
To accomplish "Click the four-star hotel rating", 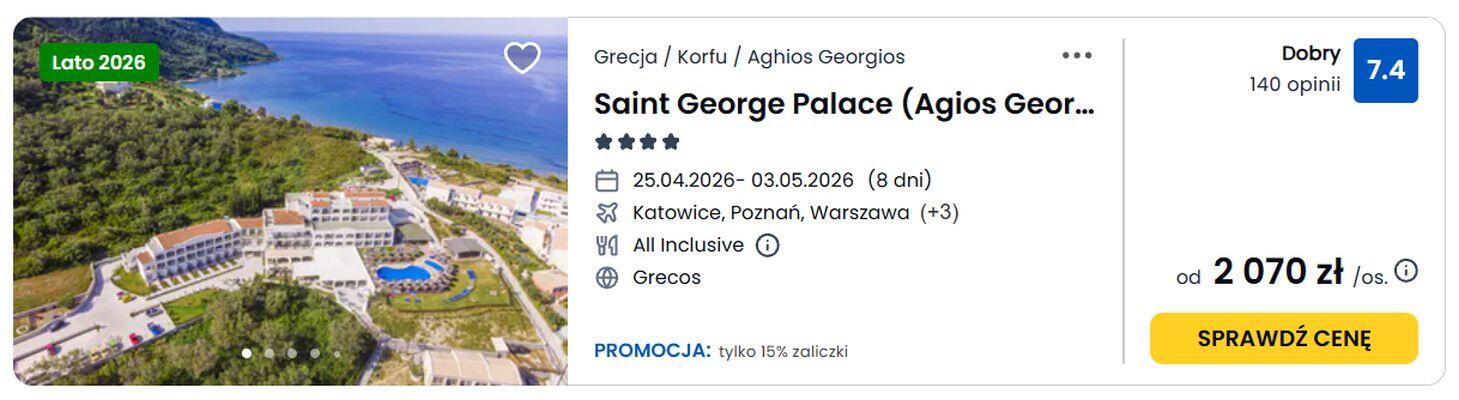I will click(x=637, y=142).
